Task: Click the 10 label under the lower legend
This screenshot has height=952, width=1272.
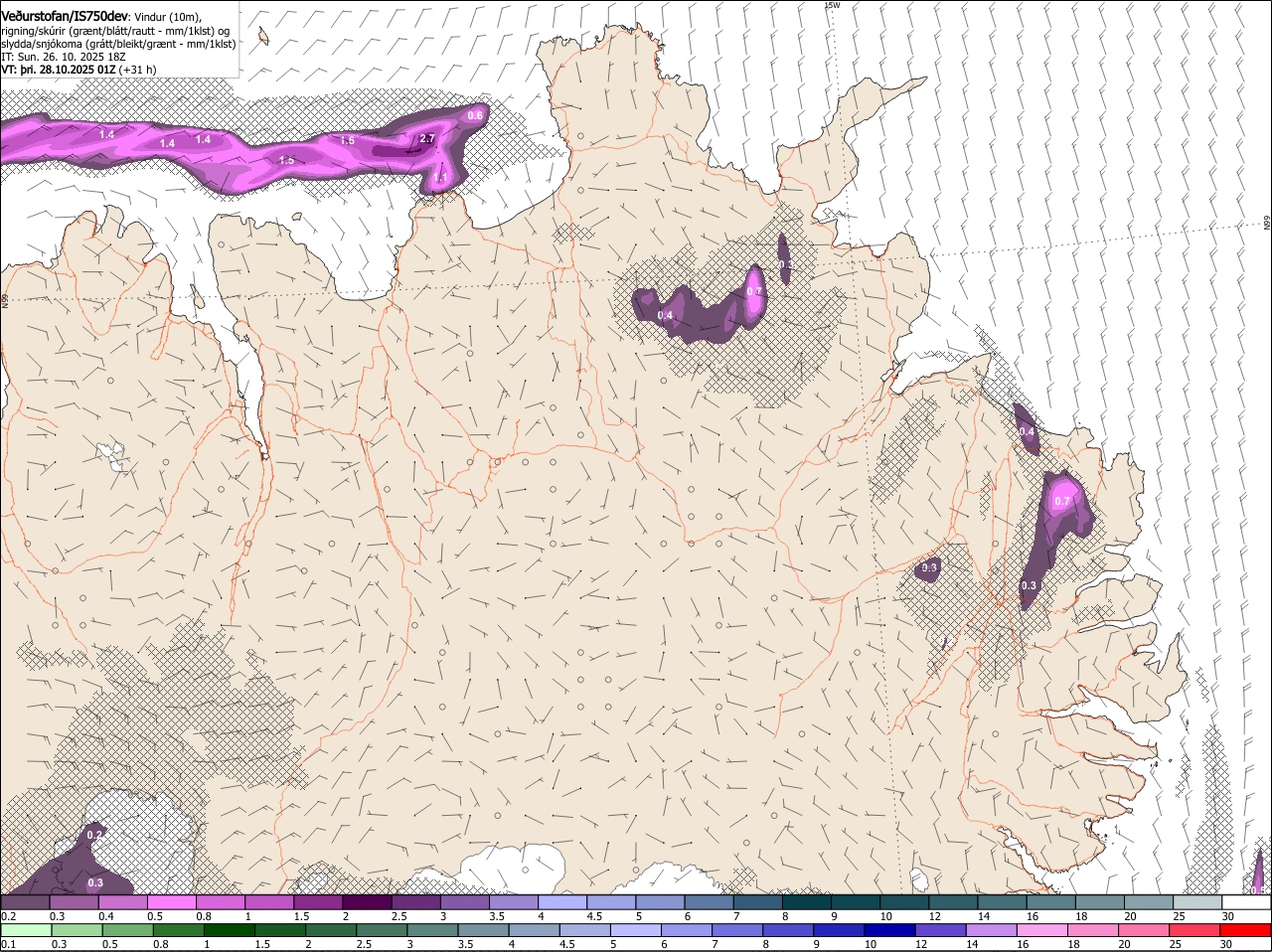Action: point(872,944)
